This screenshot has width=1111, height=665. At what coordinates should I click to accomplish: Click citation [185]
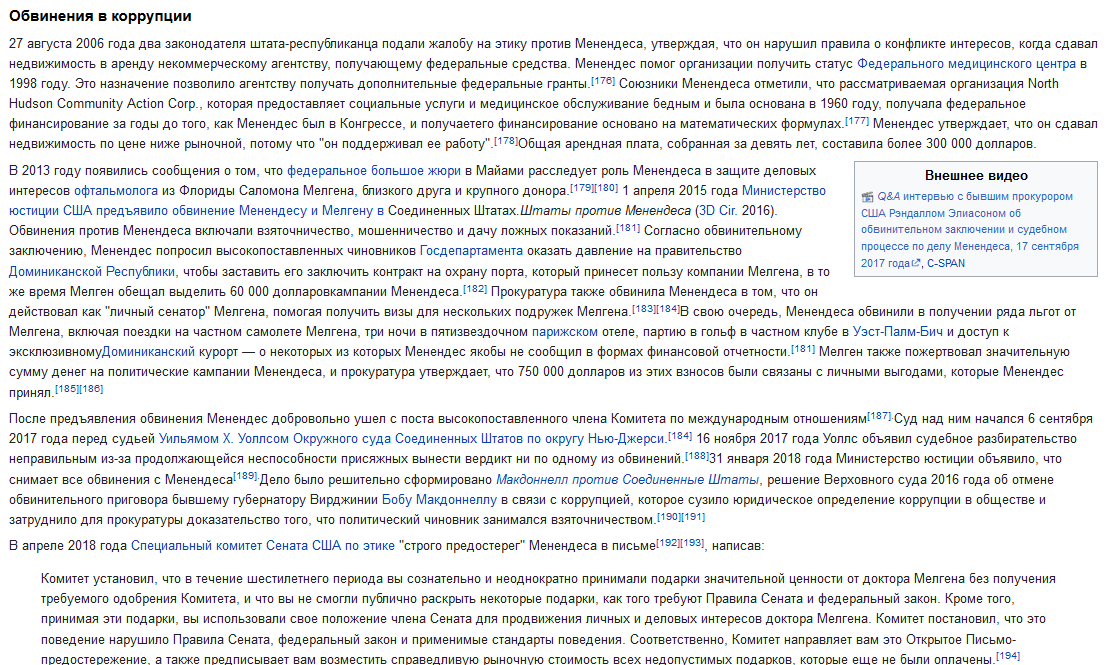click(x=67, y=388)
